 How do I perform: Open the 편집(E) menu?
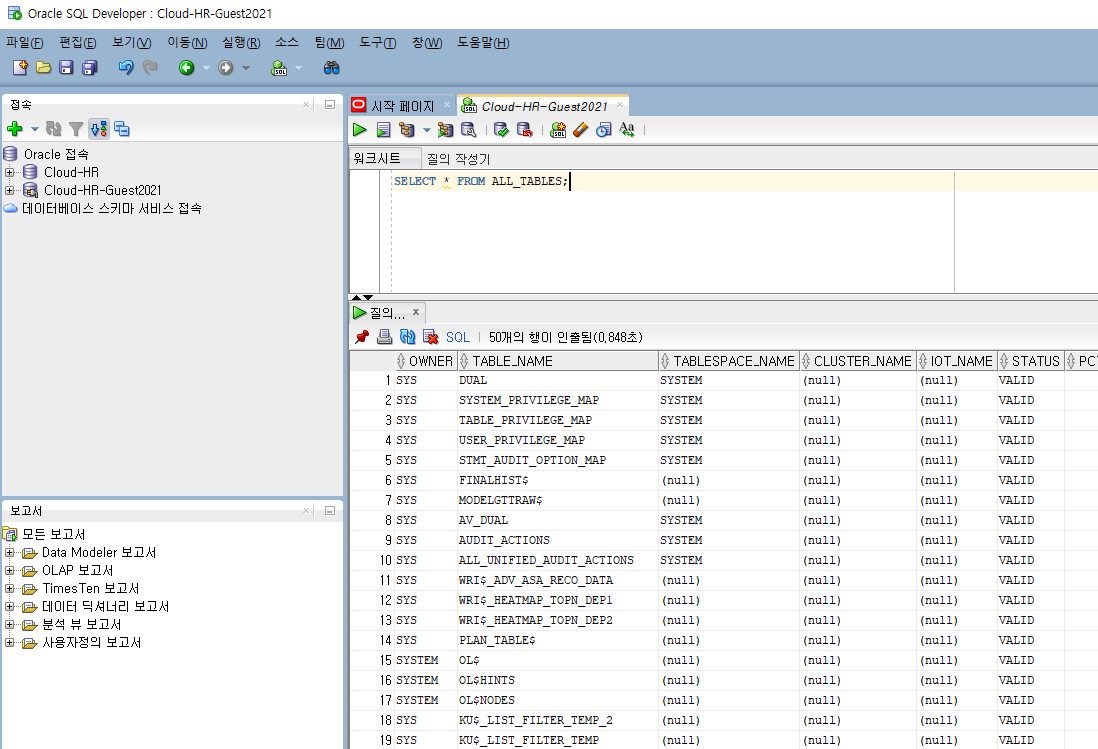78,43
